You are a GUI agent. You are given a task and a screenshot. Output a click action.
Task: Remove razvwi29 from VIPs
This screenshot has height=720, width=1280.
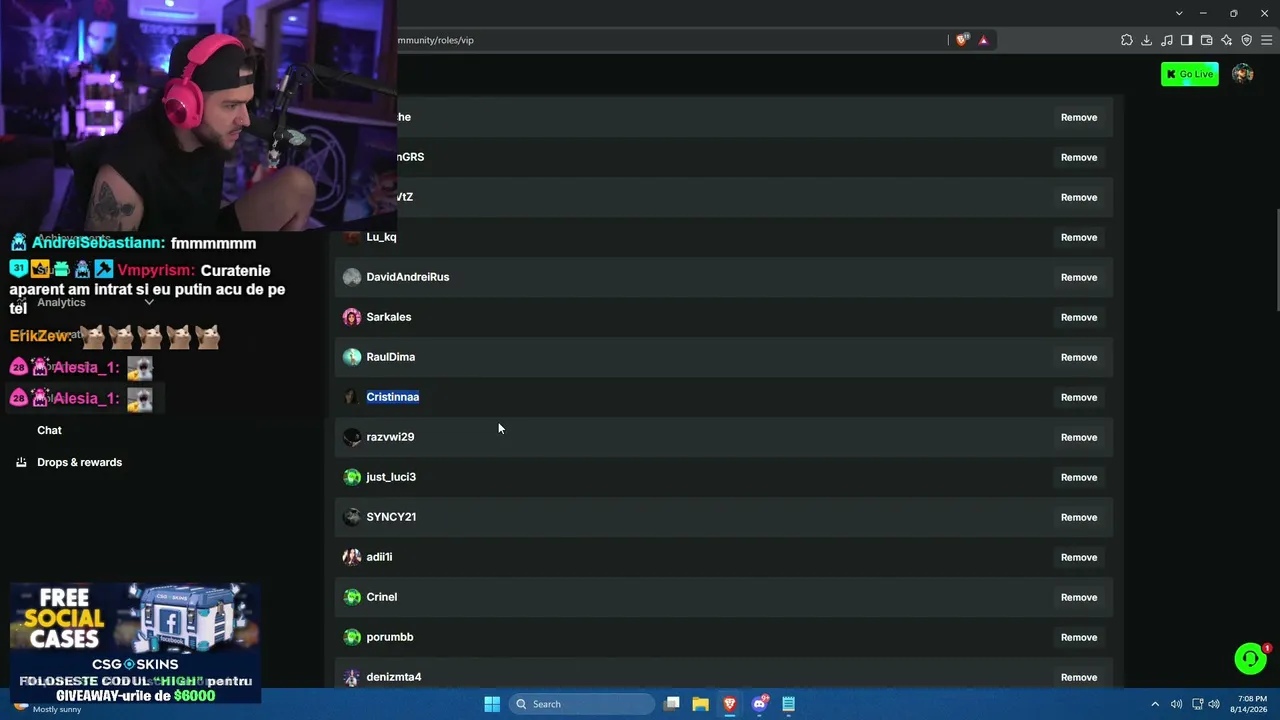pos(1079,437)
